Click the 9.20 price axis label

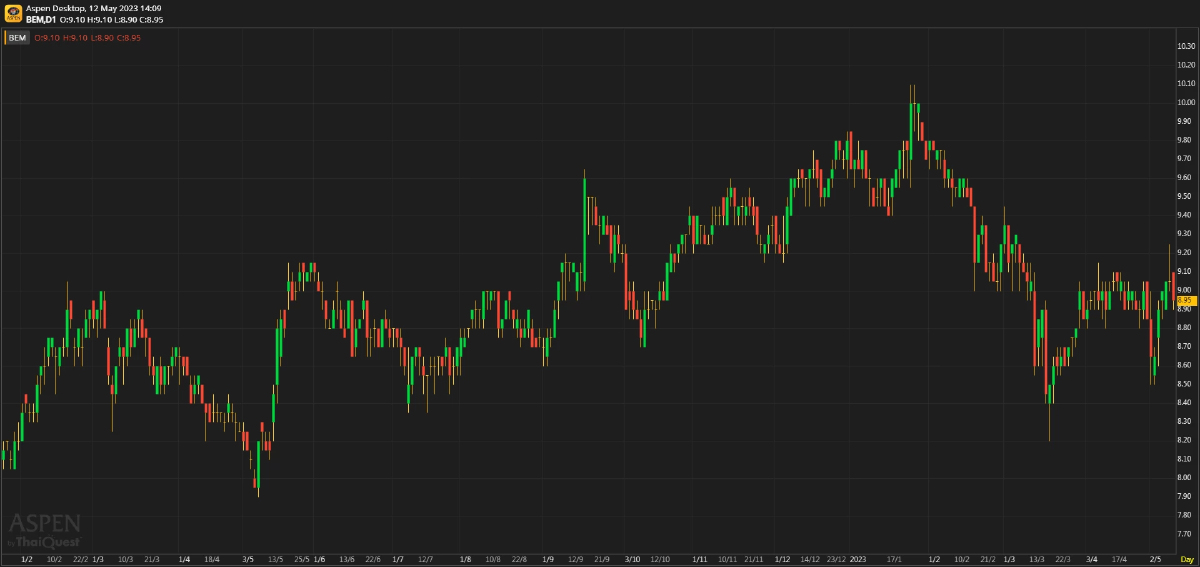point(1185,252)
